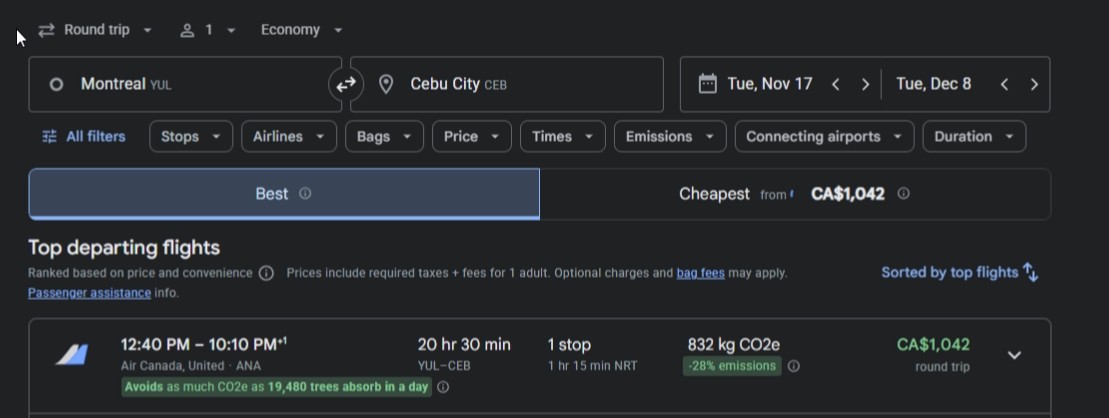
Task: Click the Montreal YUL origin field
Action: coord(185,84)
